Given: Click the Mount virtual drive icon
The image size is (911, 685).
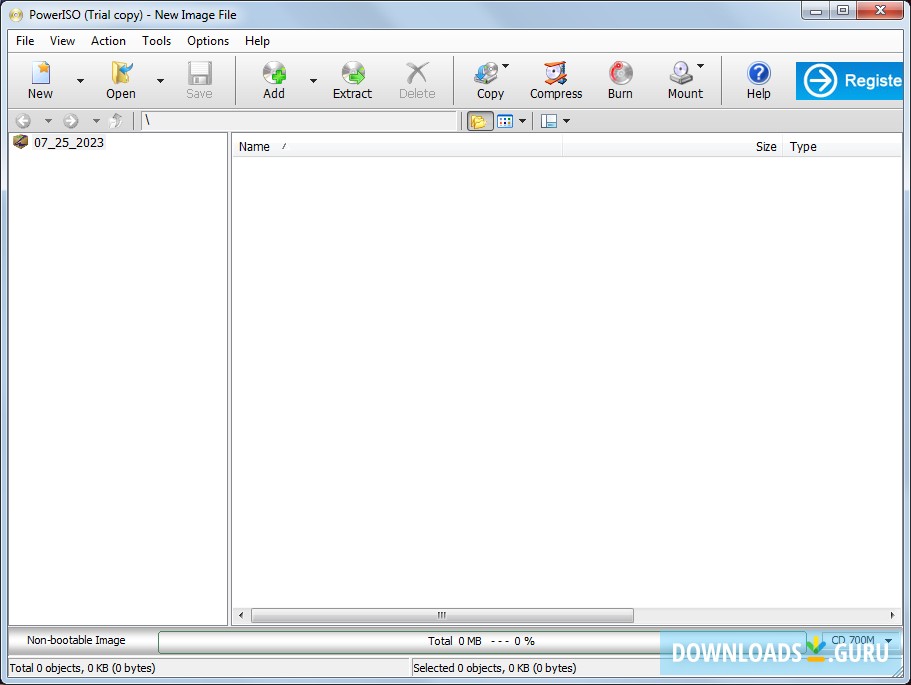Looking at the screenshot, I should coord(683,80).
